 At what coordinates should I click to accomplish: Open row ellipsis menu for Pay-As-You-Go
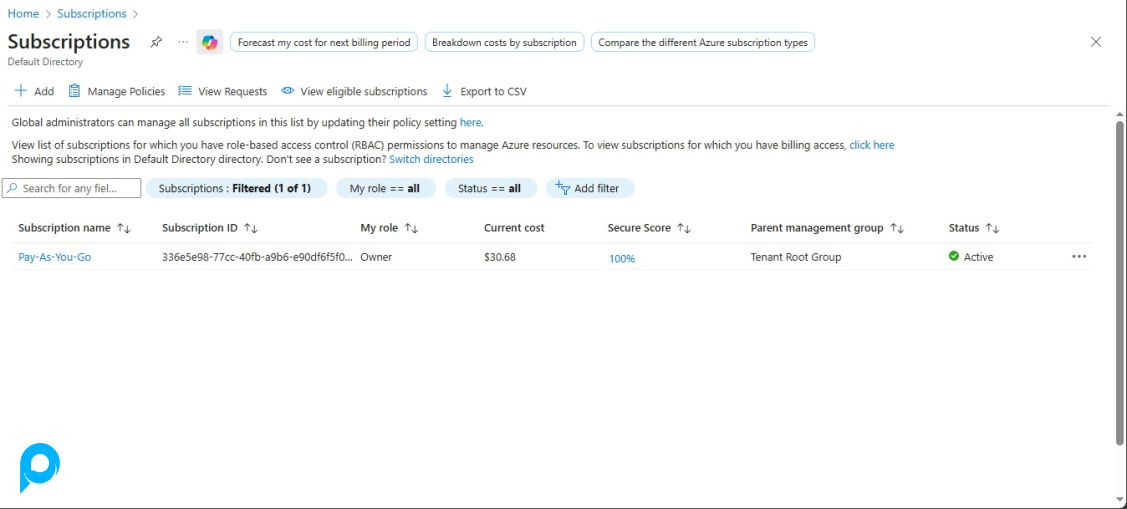coord(1079,257)
